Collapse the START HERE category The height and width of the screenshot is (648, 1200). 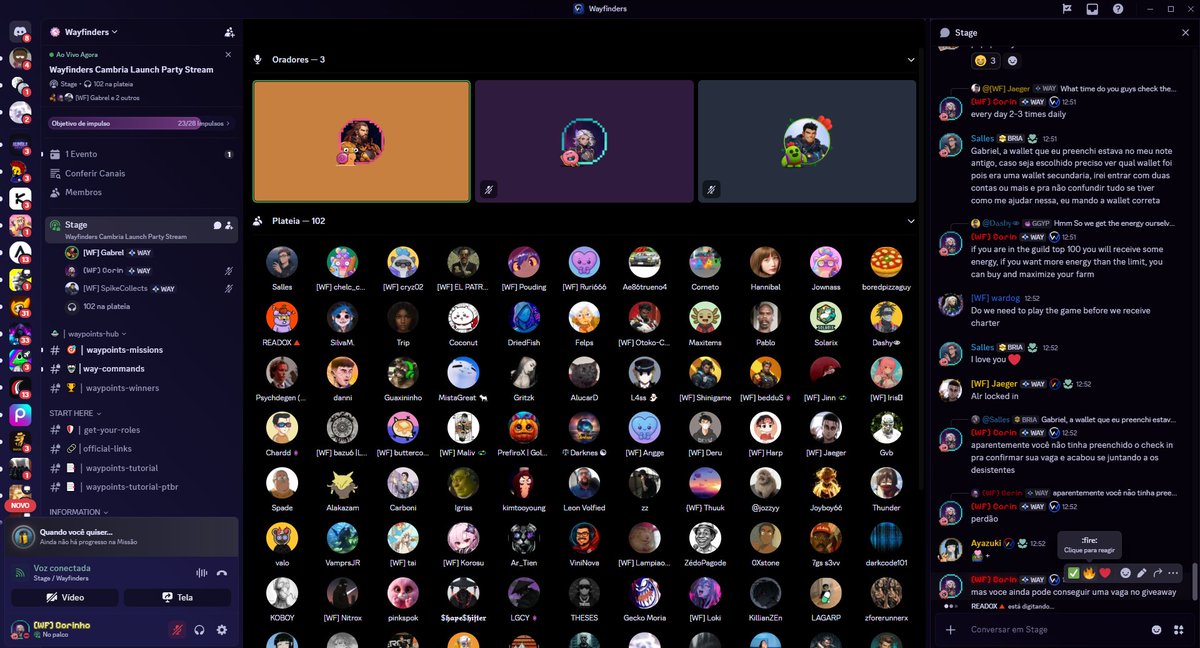[74, 413]
